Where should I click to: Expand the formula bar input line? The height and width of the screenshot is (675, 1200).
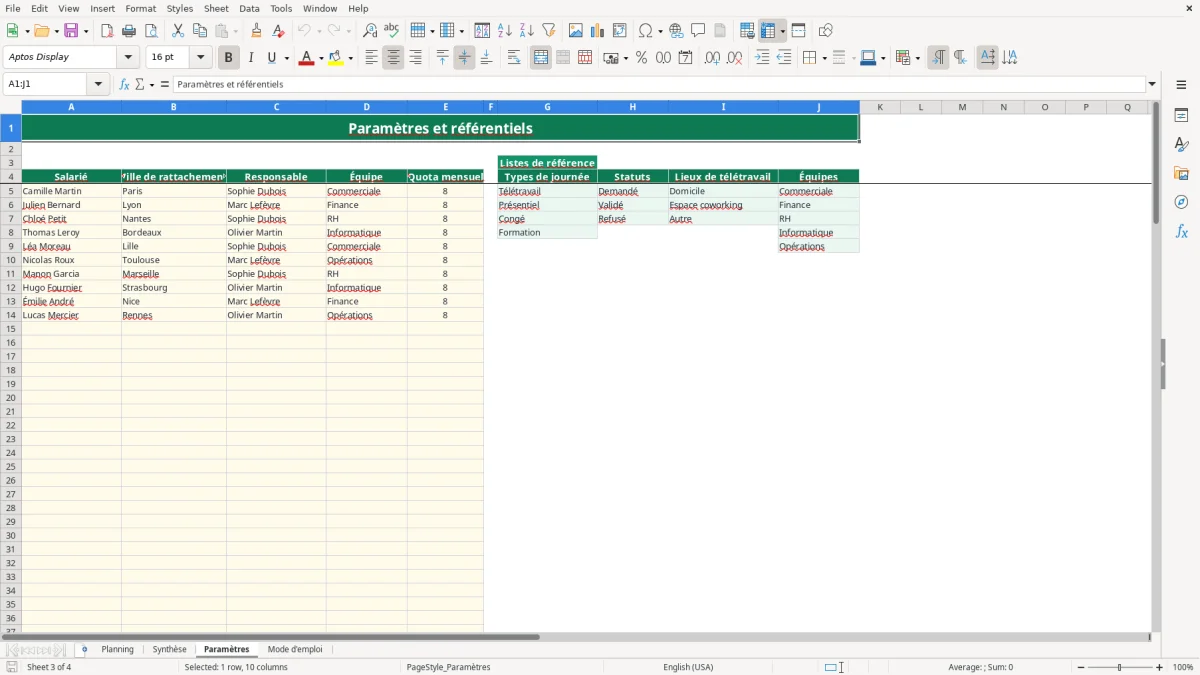point(1152,84)
